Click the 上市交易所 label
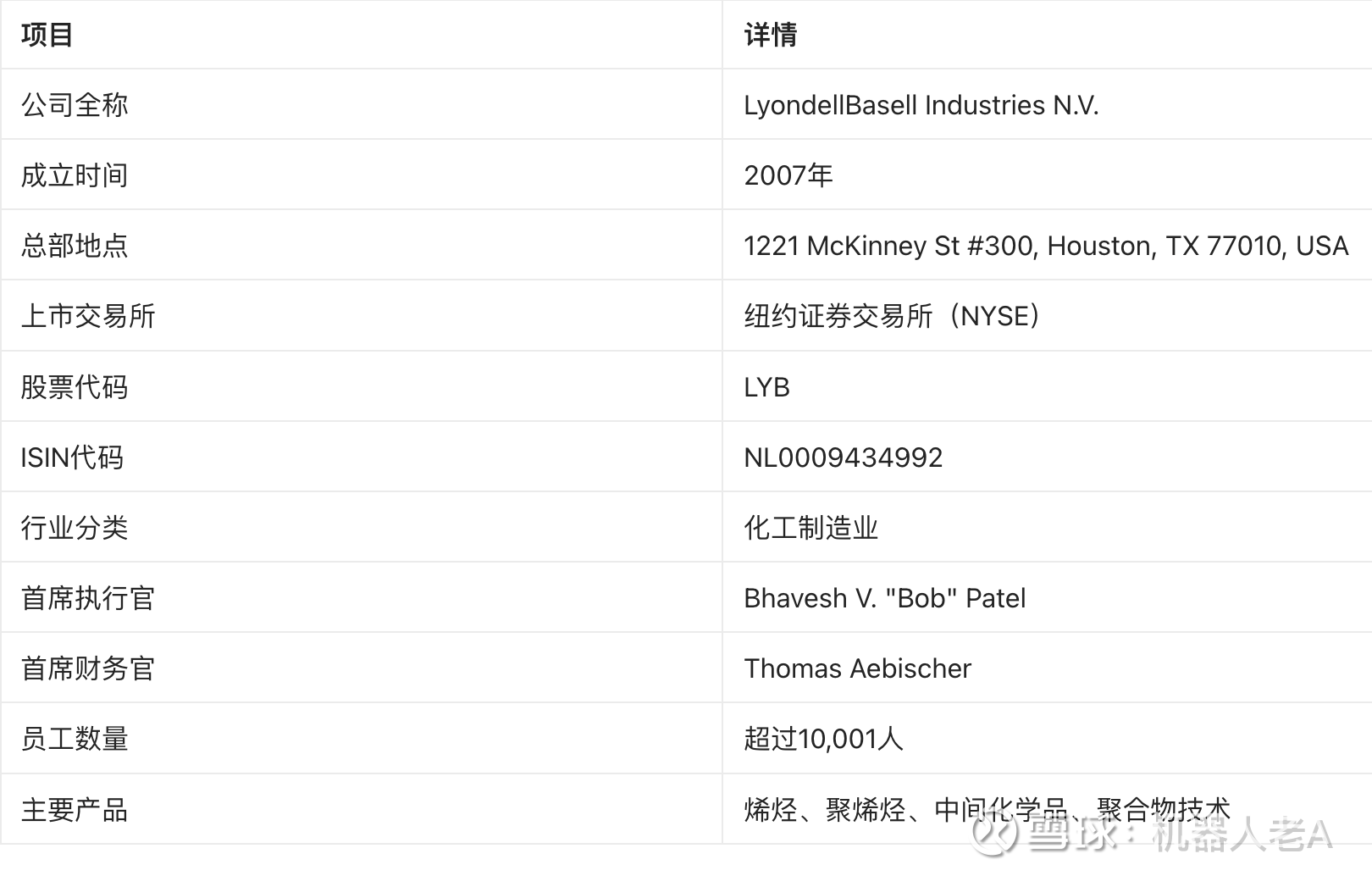 pos(88,316)
